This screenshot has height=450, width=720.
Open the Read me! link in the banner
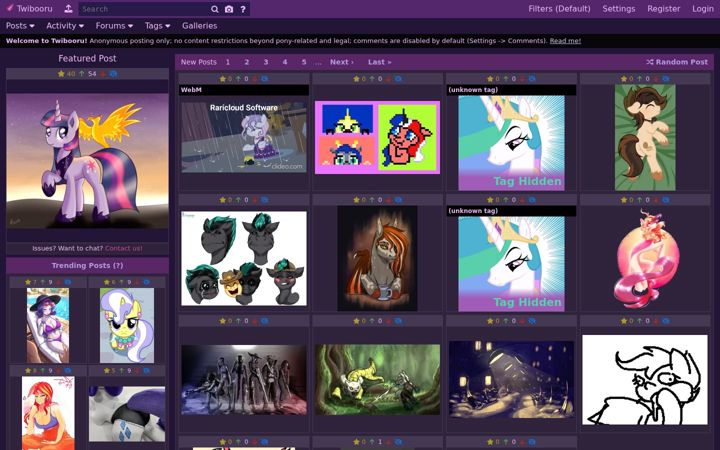point(565,41)
